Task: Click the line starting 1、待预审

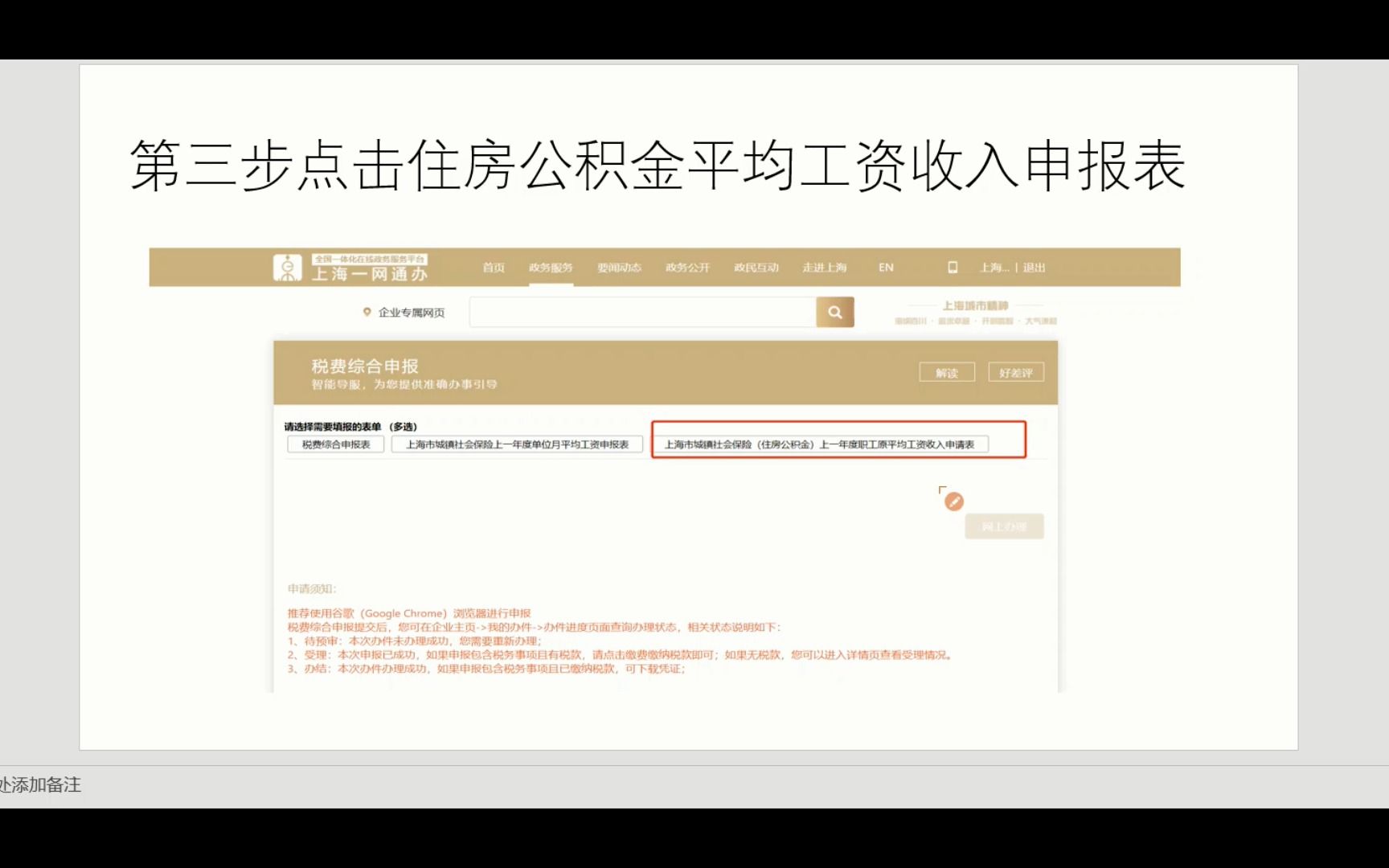Action: click(415, 641)
